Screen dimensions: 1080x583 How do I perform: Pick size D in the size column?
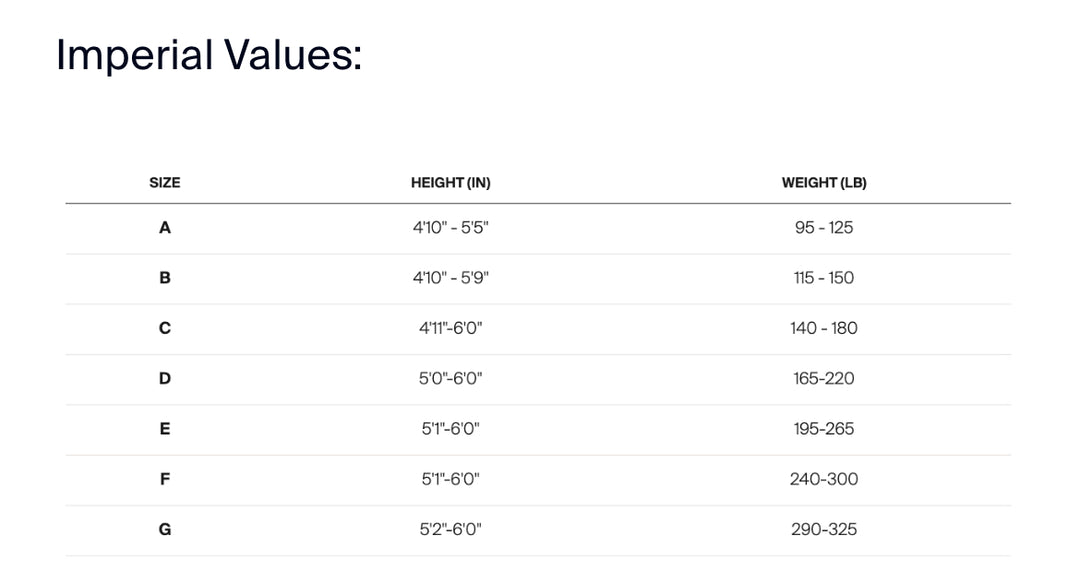coord(165,378)
